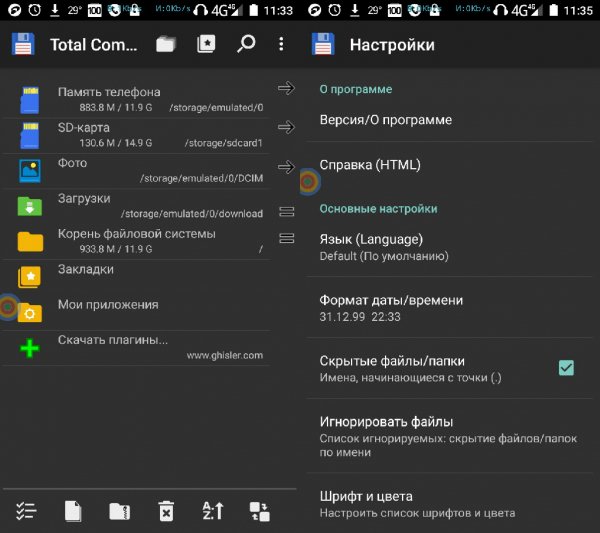Image resolution: width=600 pixels, height=533 pixels.
Task: Tap the side arrow next to Фото
Action: [x=286, y=167]
